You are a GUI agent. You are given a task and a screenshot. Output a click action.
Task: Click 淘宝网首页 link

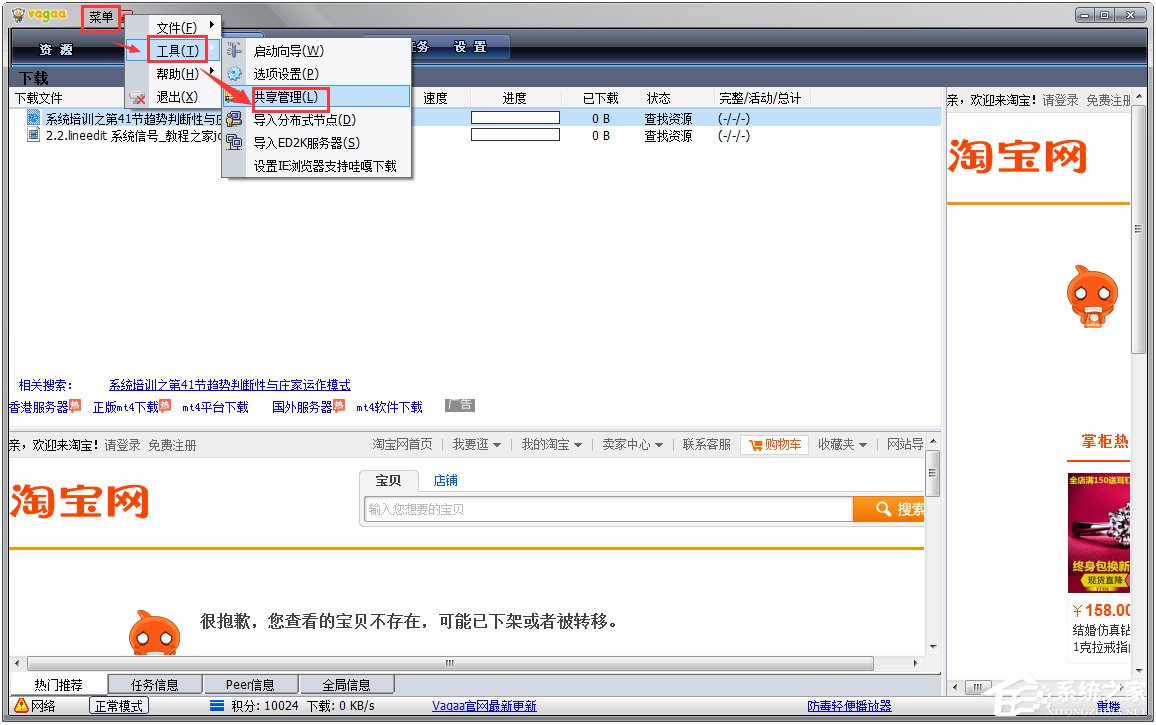tap(402, 444)
